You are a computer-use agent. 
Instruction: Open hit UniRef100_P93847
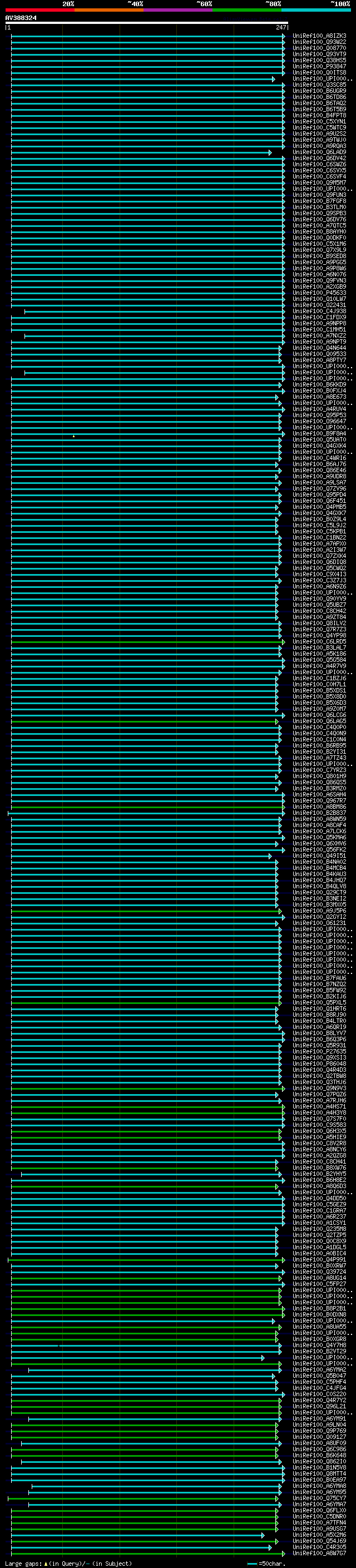[x=319, y=66]
